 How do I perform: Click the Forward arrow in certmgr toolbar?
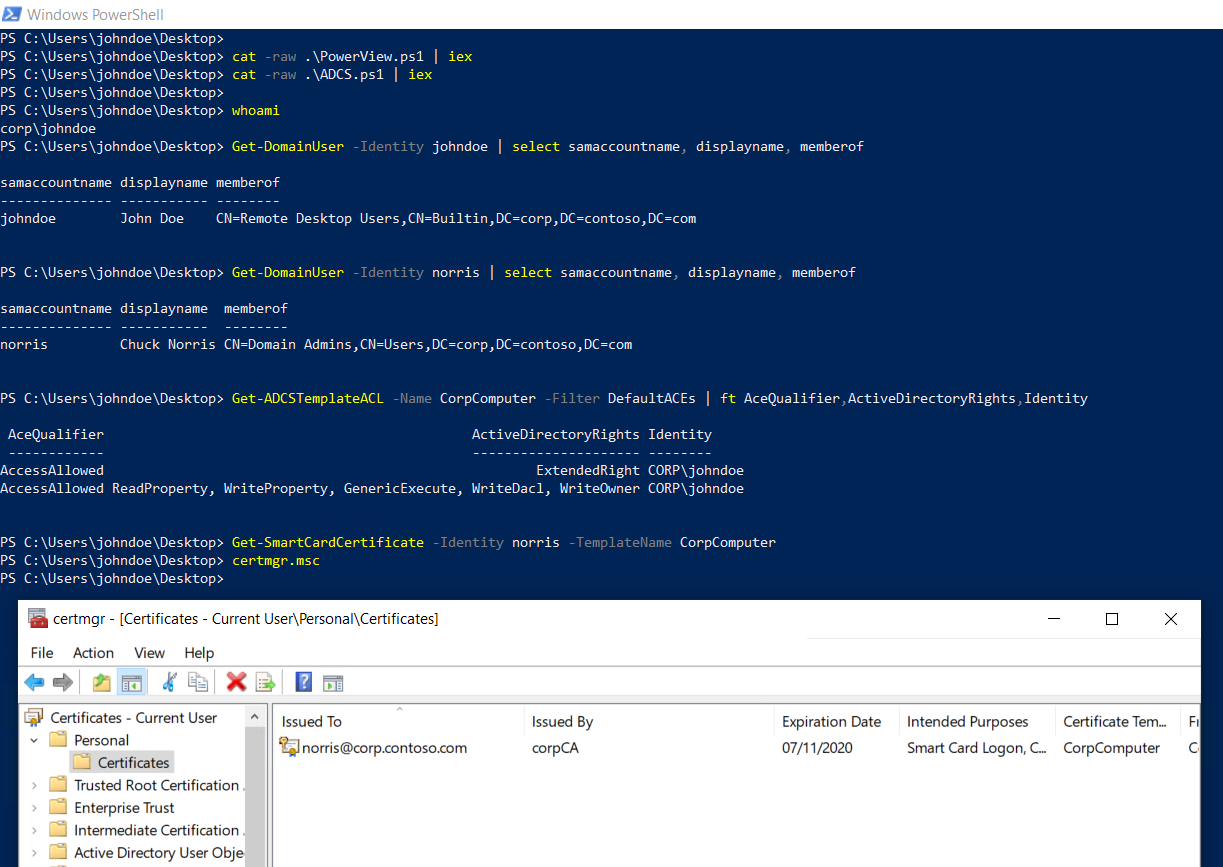(63, 682)
